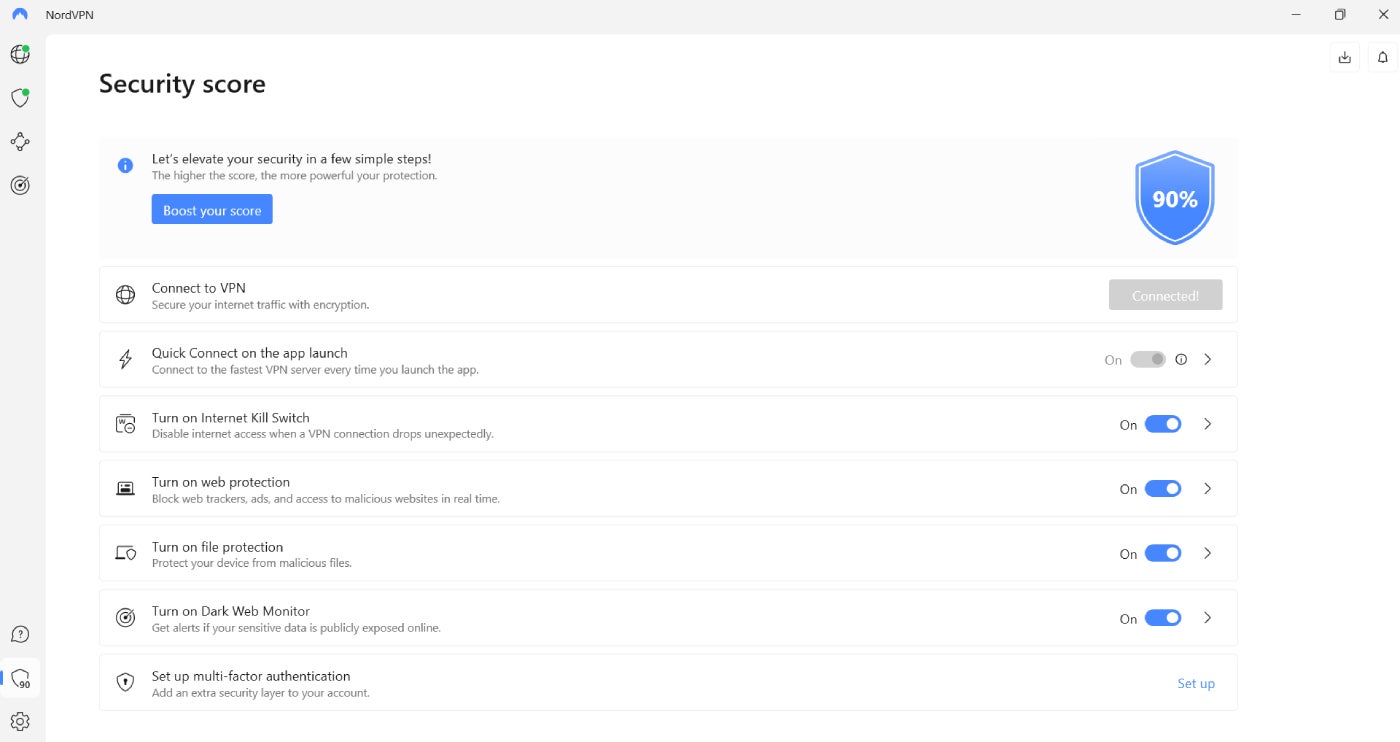Click Turn on file protection text

218,547
